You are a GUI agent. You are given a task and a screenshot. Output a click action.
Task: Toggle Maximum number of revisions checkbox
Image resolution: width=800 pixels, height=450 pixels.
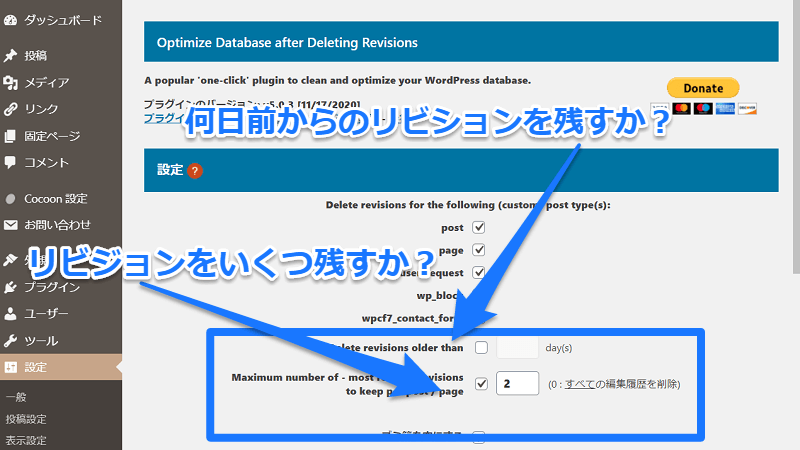pos(481,383)
